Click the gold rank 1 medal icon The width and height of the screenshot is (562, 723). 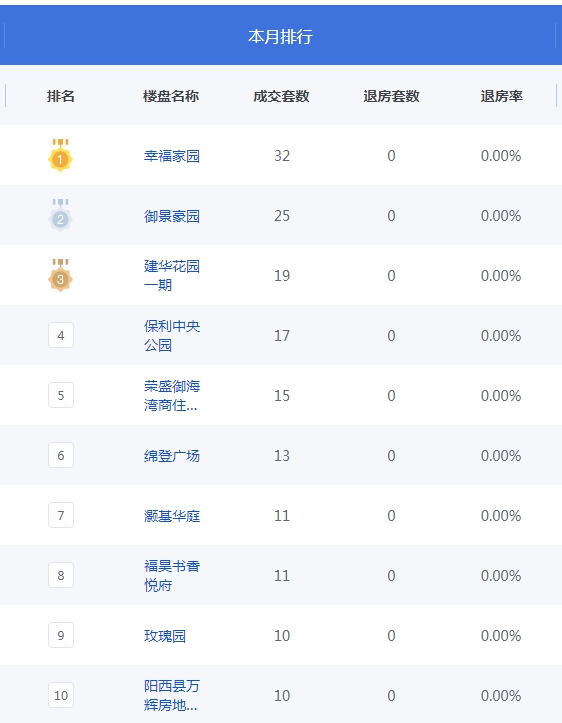[60, 155]
